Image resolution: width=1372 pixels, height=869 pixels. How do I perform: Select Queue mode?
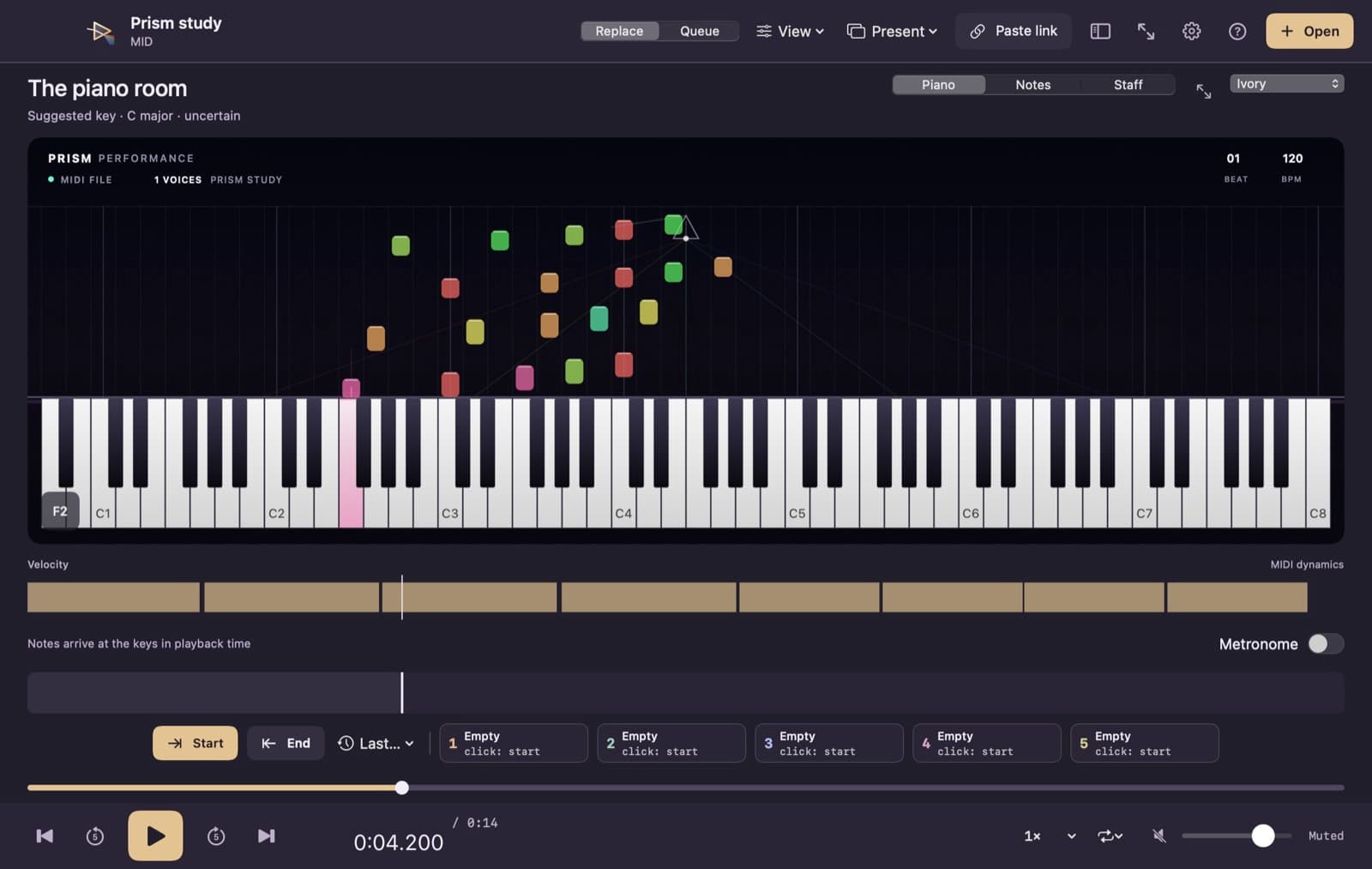700,31
